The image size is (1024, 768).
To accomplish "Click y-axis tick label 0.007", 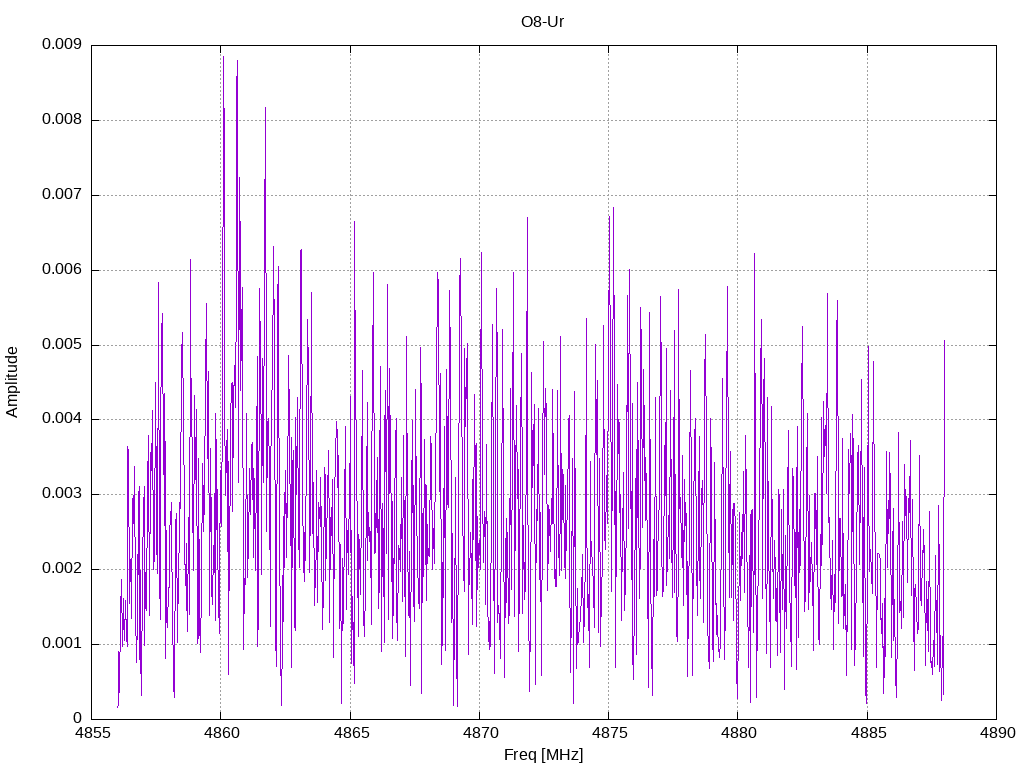I will point(62,194).
